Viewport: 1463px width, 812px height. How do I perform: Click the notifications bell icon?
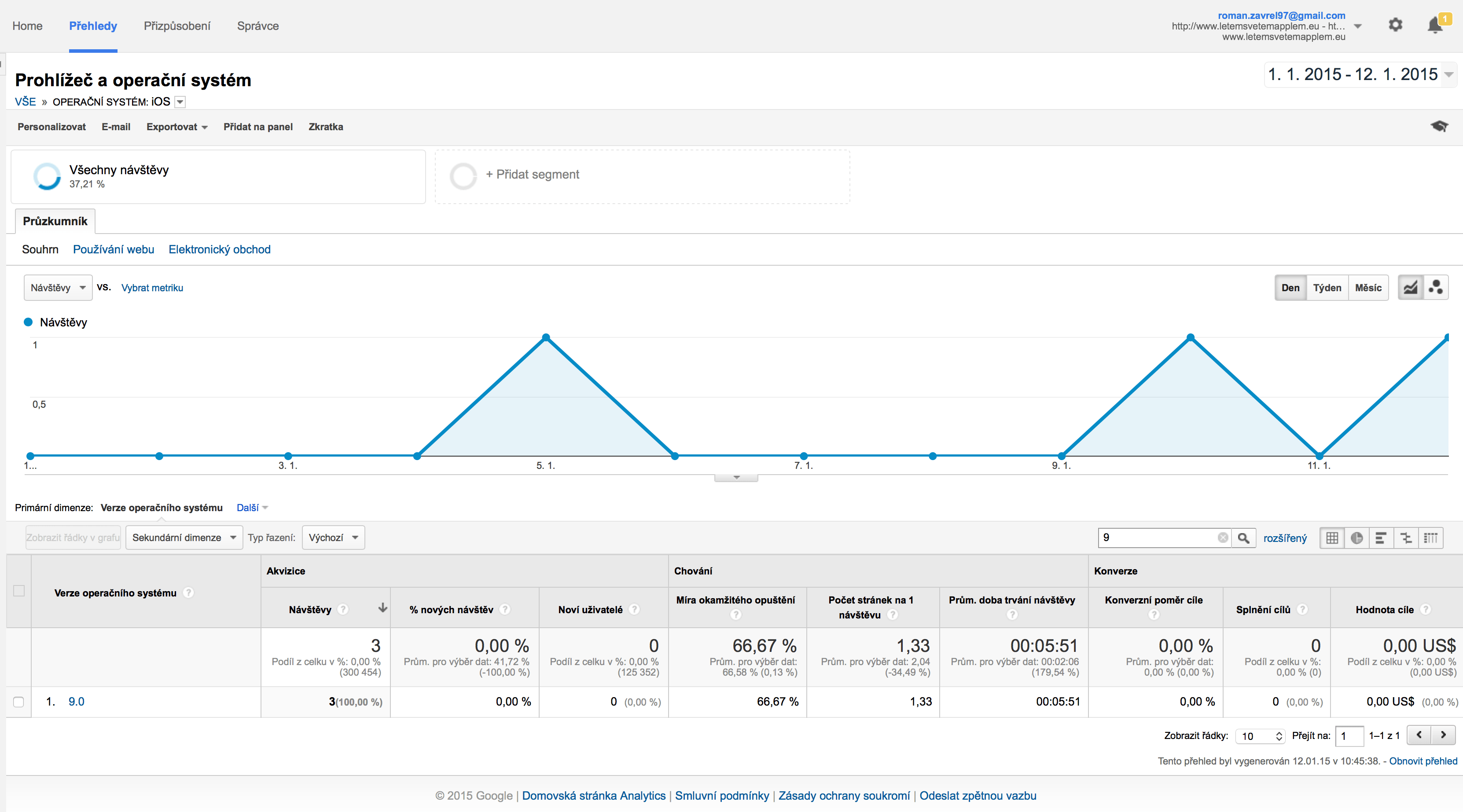1434,26
